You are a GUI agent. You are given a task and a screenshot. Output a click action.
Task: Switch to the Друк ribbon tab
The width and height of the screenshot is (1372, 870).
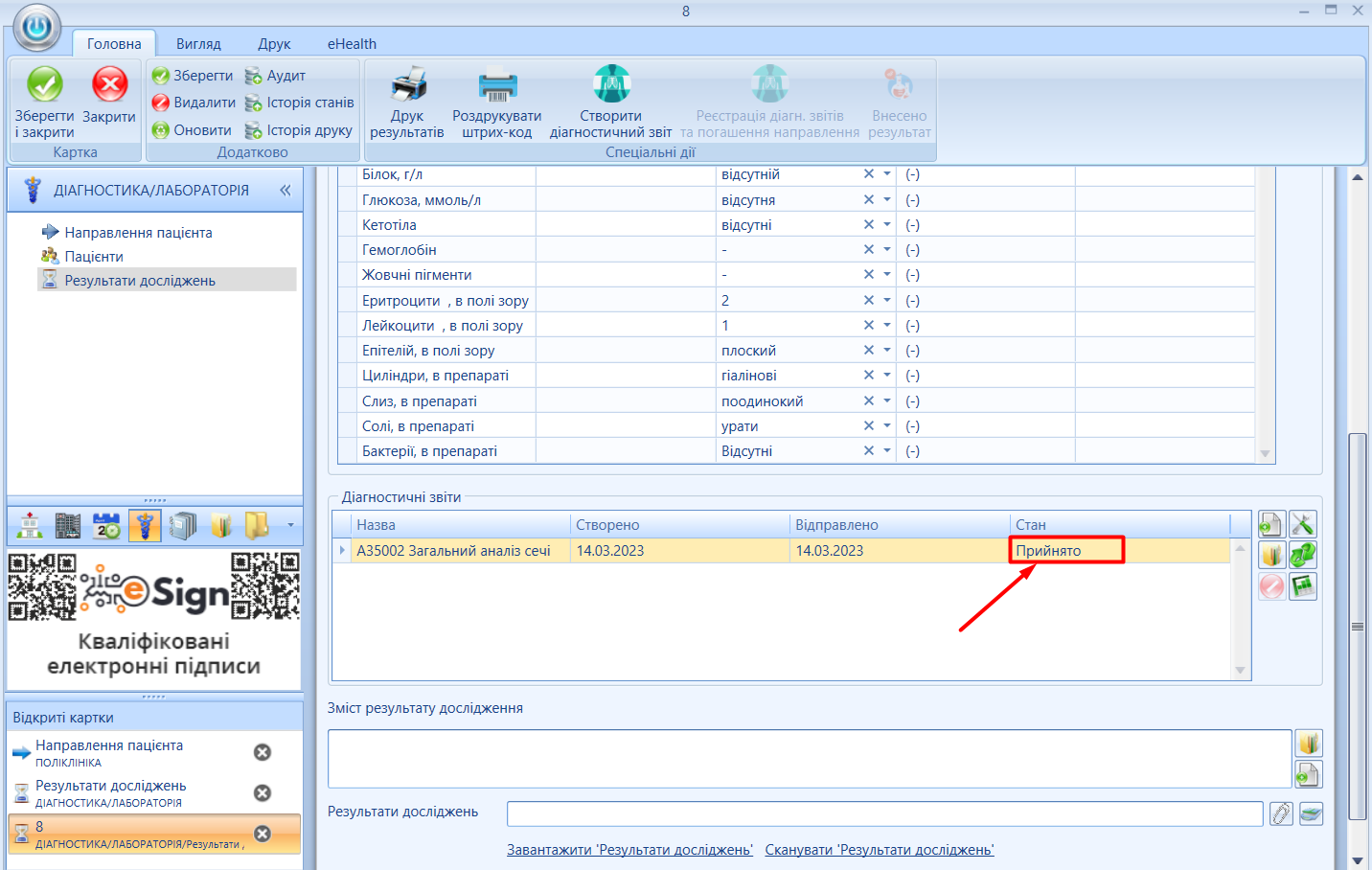(x=274, y=43)
